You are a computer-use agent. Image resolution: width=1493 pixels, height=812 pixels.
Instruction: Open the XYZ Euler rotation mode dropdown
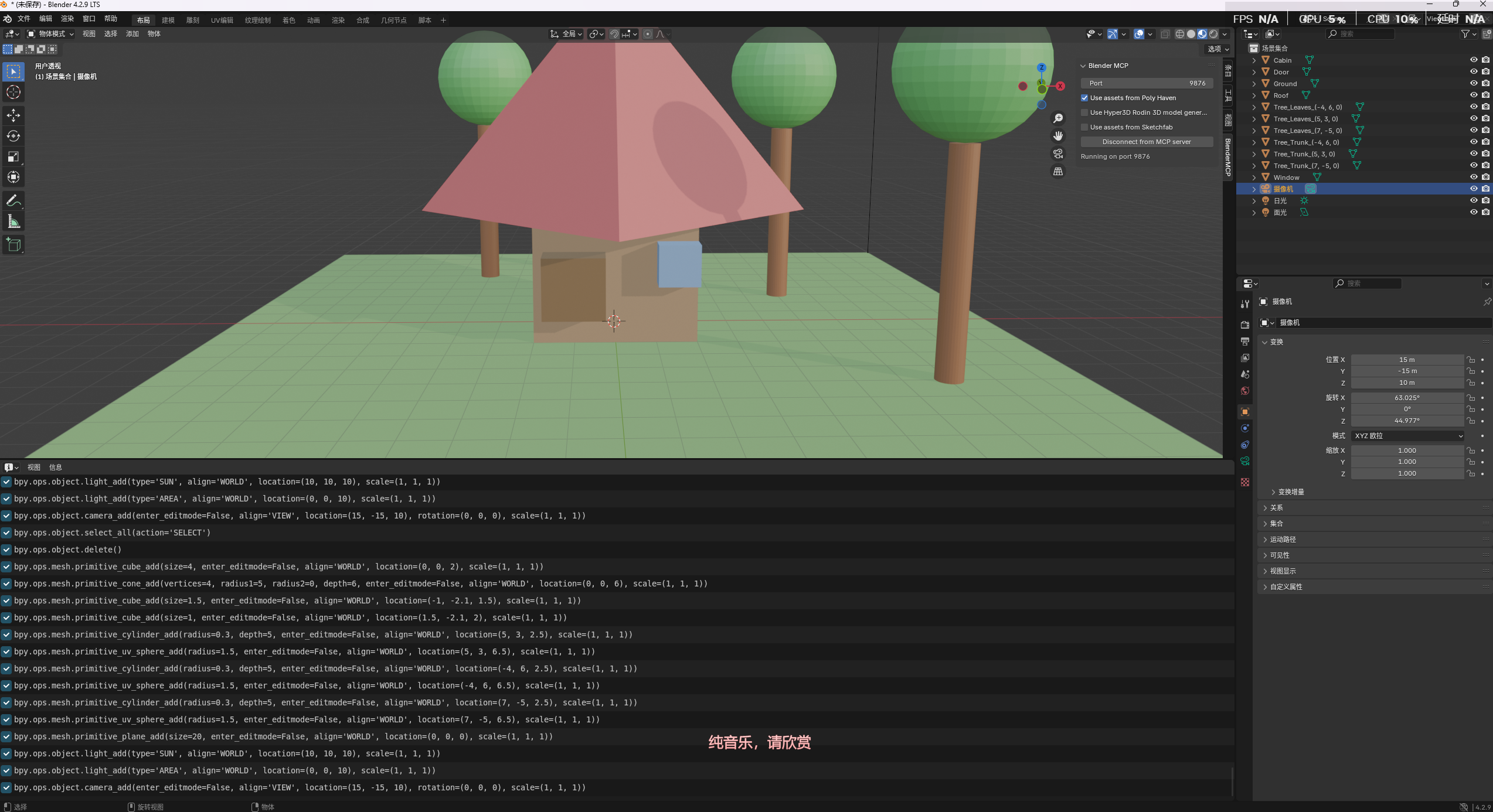click(x=1407, y=436)
